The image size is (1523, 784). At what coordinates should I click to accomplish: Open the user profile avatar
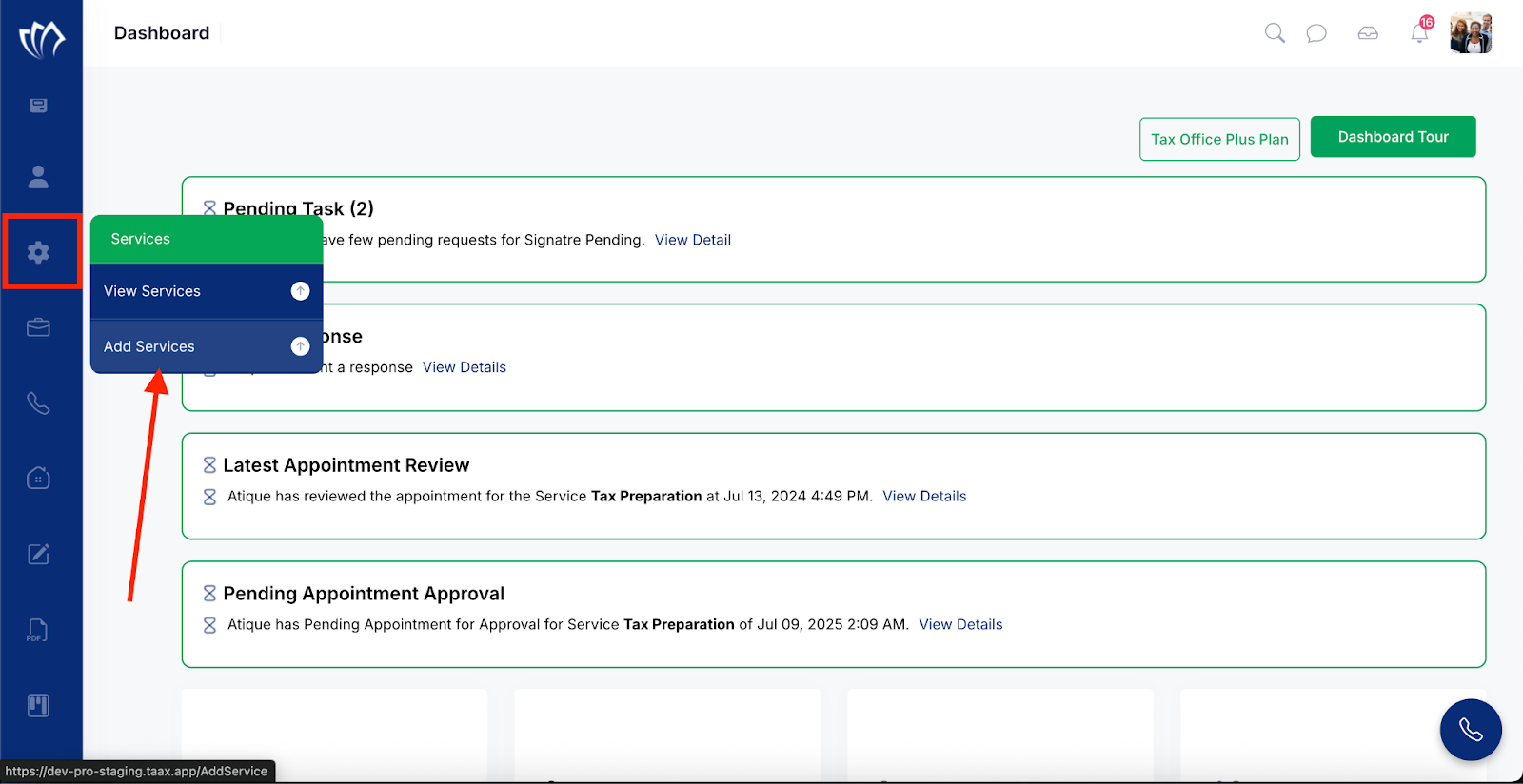pos(1471,33)
